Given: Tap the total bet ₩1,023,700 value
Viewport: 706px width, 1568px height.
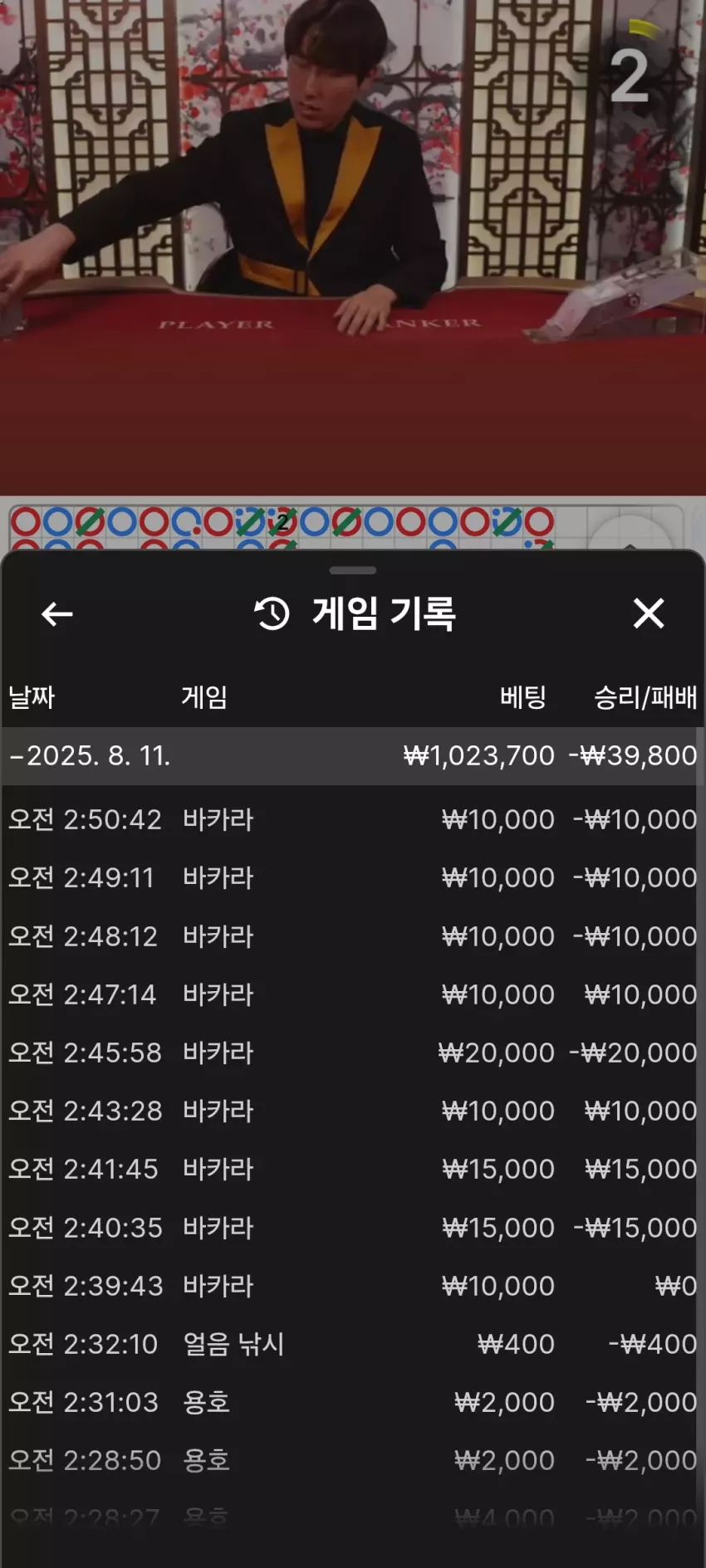Looking at the screenshot, I should coord(478,755).
